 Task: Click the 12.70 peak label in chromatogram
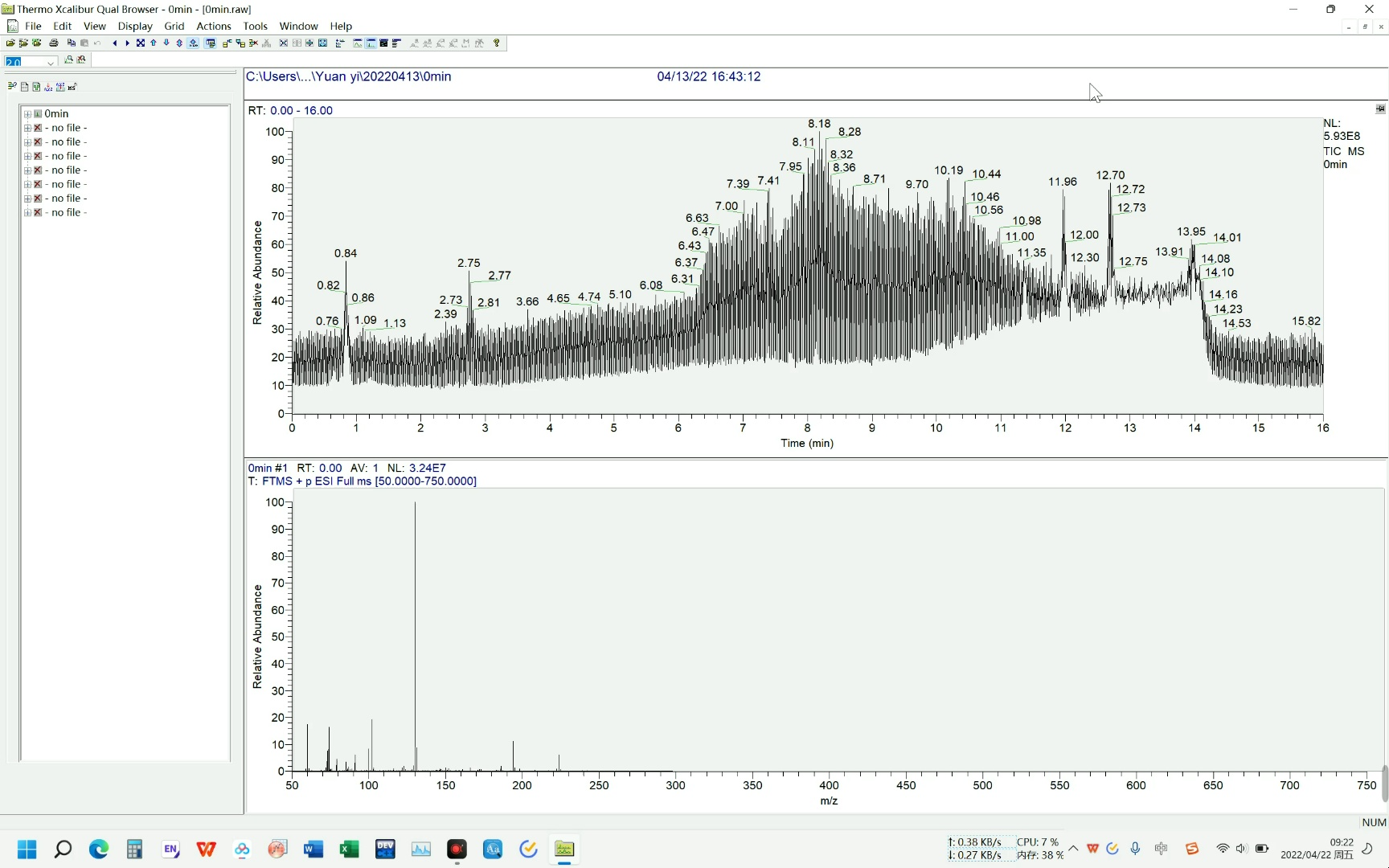pos(1110,175)
